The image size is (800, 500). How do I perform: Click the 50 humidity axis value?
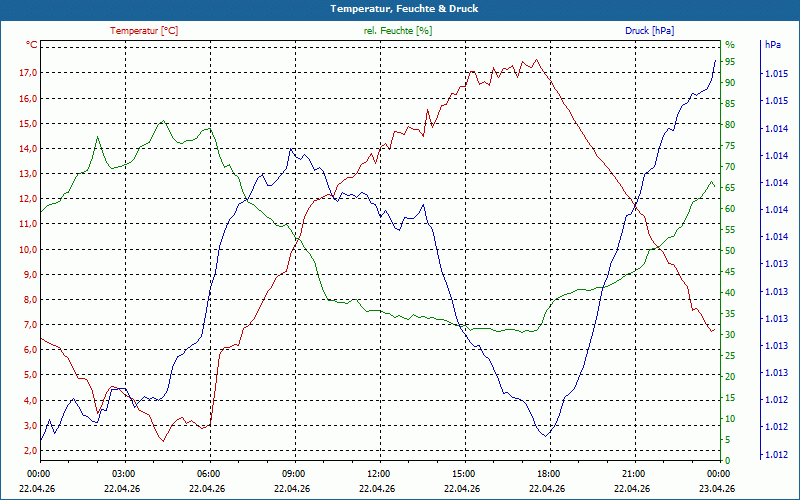pyautogui.click(x=730, y=251)
